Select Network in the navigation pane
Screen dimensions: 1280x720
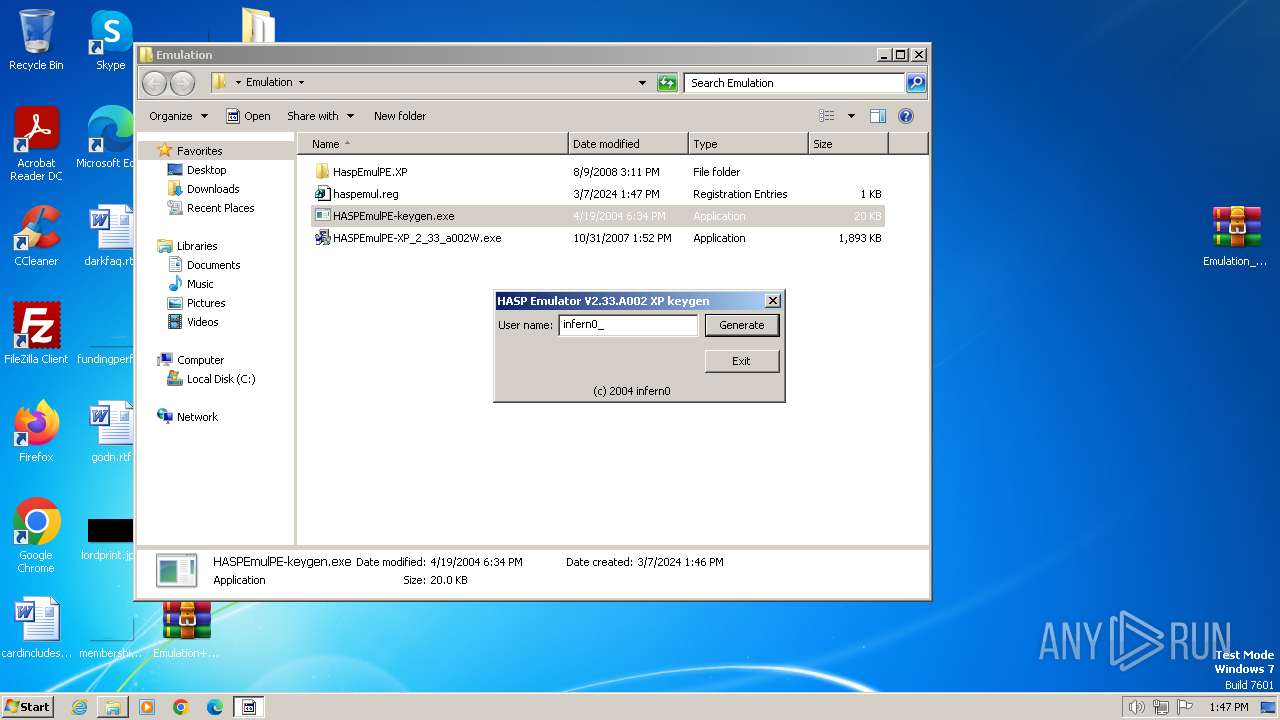tap(197, 417)
